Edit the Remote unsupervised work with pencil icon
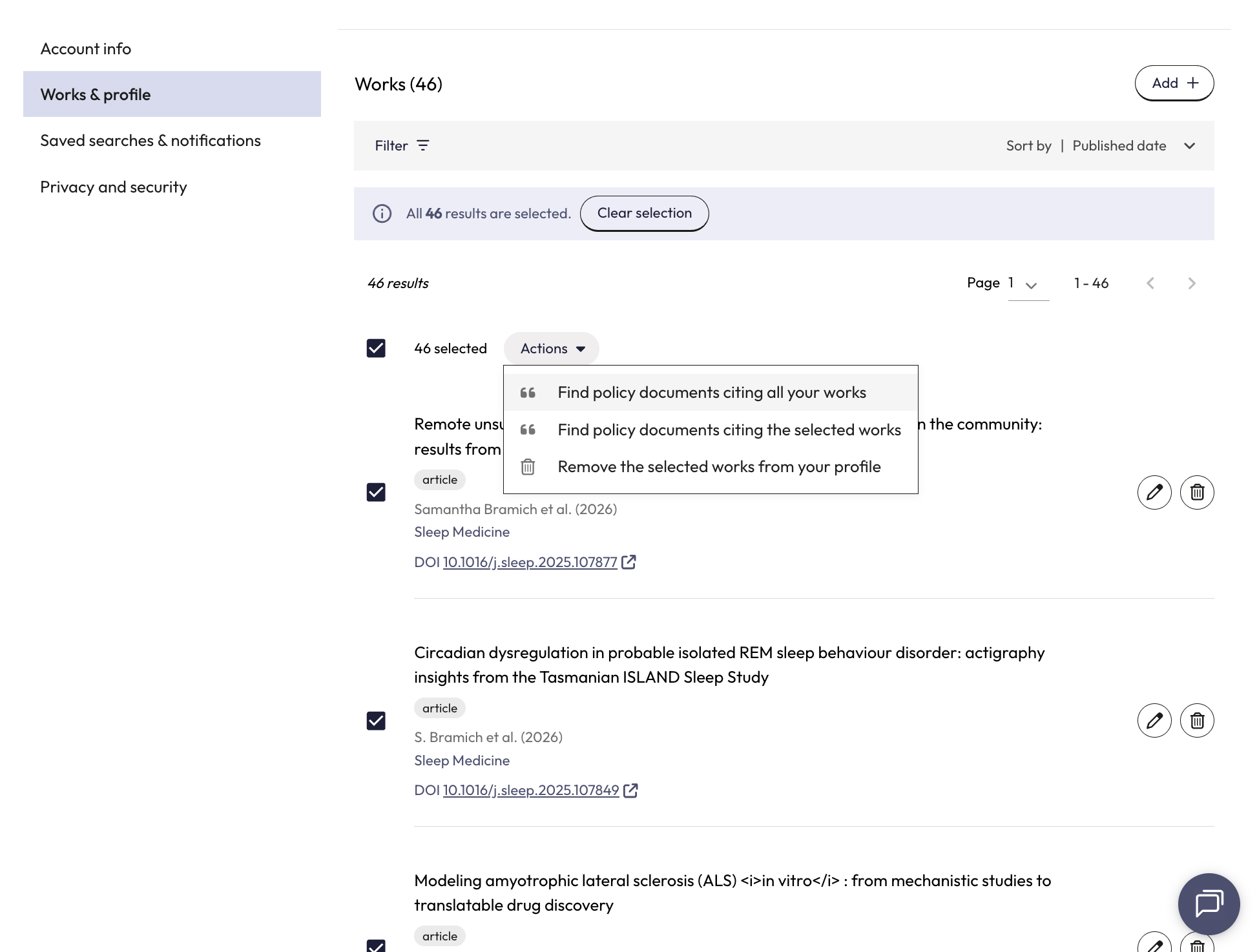 click(1154, 493)
